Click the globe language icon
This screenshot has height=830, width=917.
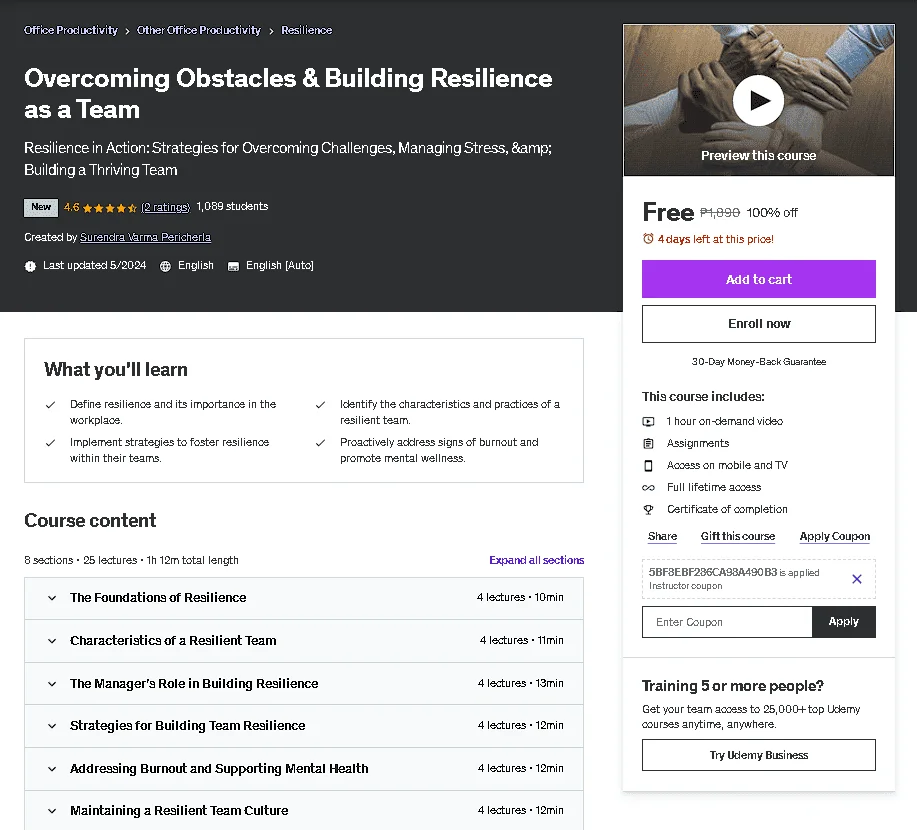pos(166,266)
